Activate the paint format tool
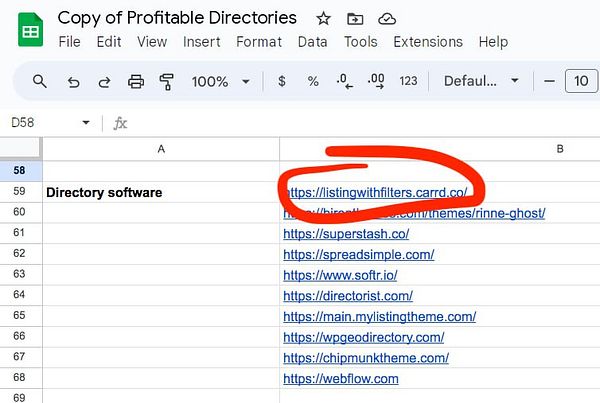600x403 pixels. 166,82
